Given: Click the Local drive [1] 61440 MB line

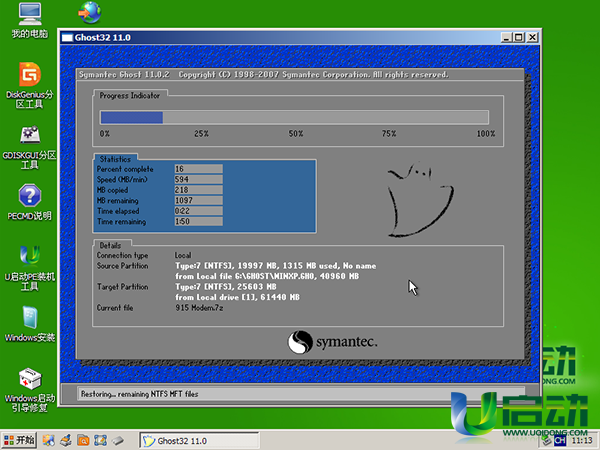Looking at the screenshot, I should click(x=237, y=297).
